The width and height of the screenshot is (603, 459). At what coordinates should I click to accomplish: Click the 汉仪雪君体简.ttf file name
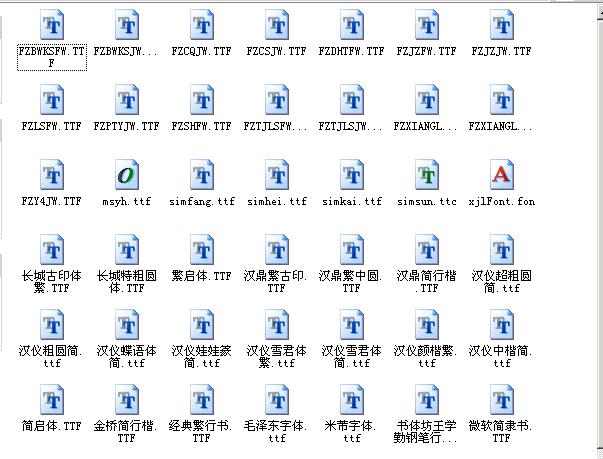(x=351, y=357)
